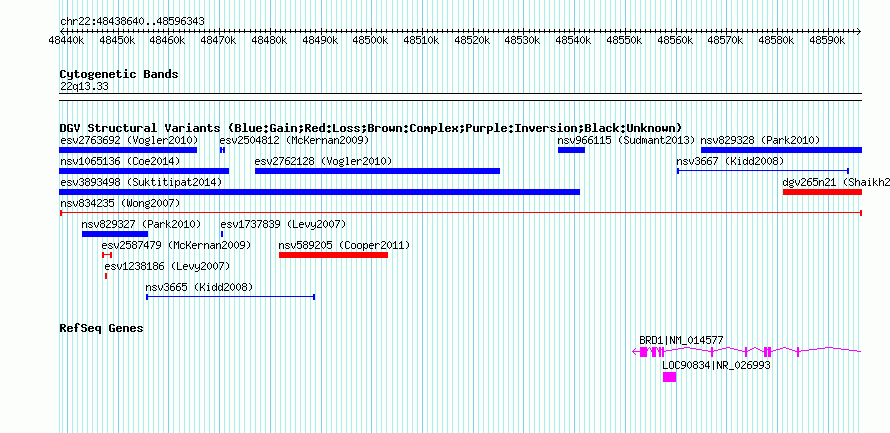The width and height of the screenshot is (890, 433).
Task: Open the BRD1|NM_014577 gene label
Action: (681, 340)
